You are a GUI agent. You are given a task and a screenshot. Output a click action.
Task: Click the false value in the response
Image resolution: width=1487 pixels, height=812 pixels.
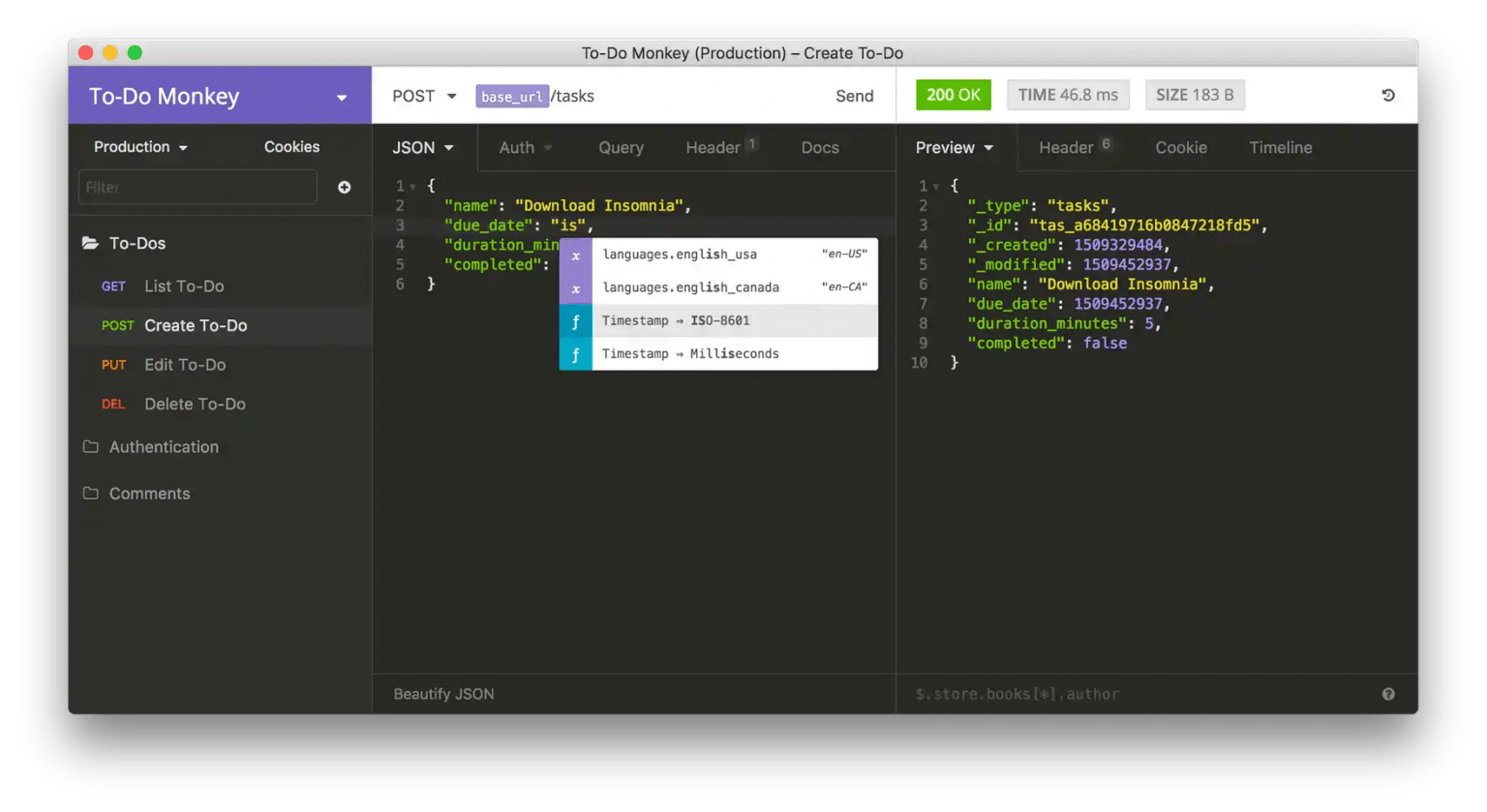(x=1105, y=343)
